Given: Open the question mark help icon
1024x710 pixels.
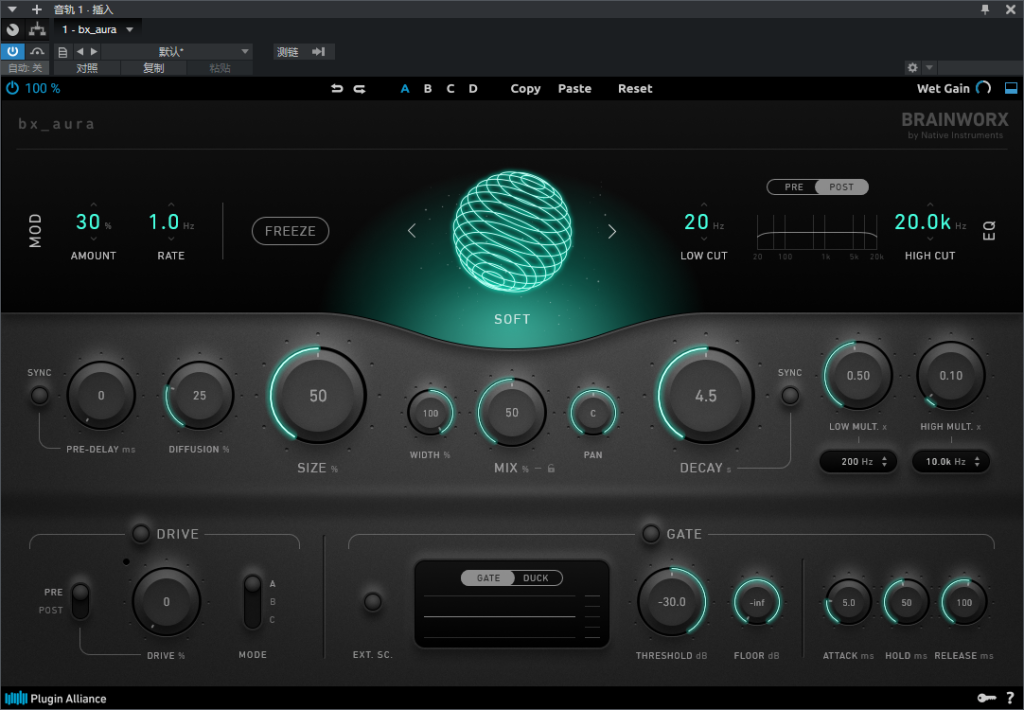Looking at the screenshot, I should [x=1010, y=698].
